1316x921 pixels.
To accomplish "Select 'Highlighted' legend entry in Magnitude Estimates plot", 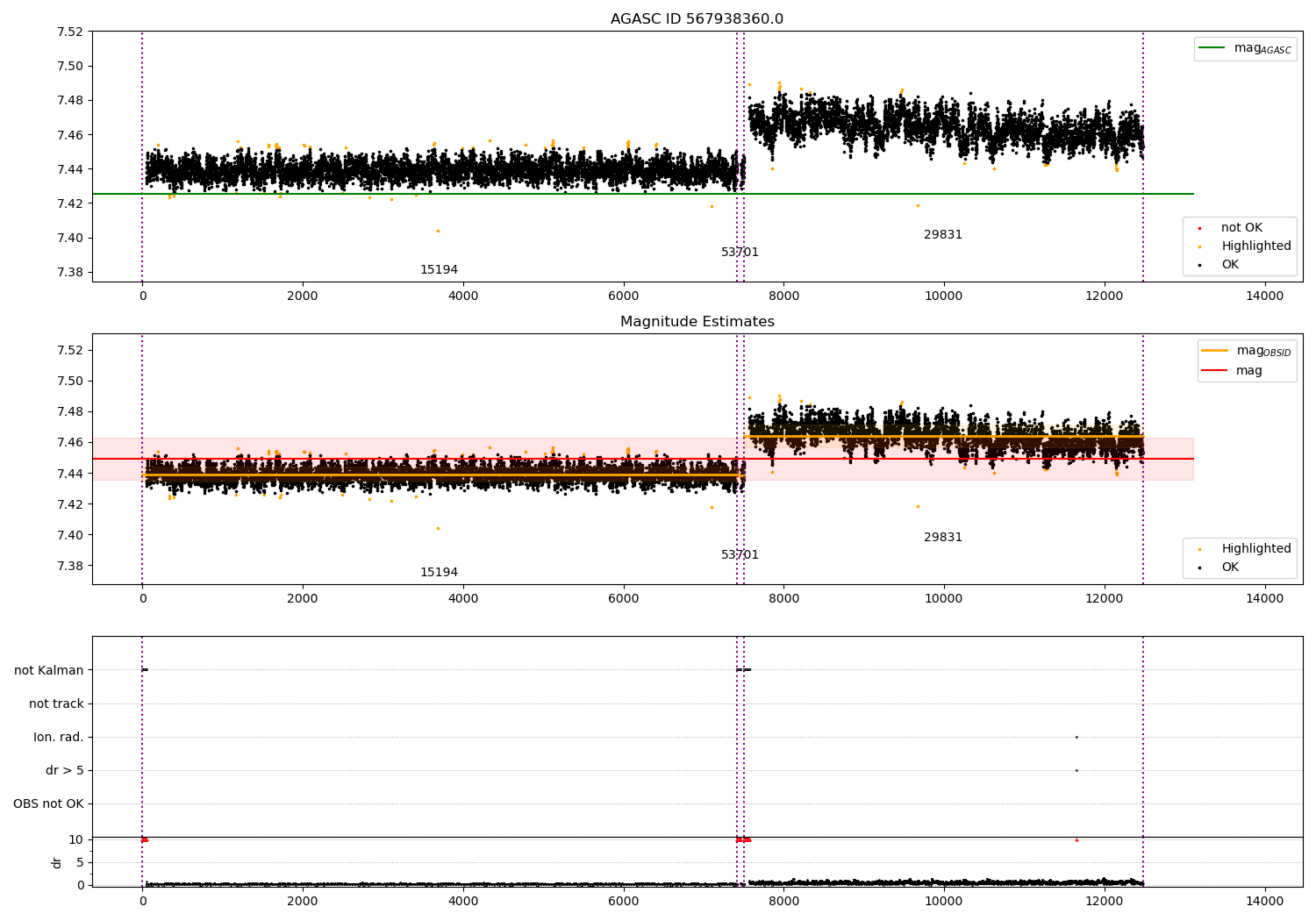I will (1255, 549).
